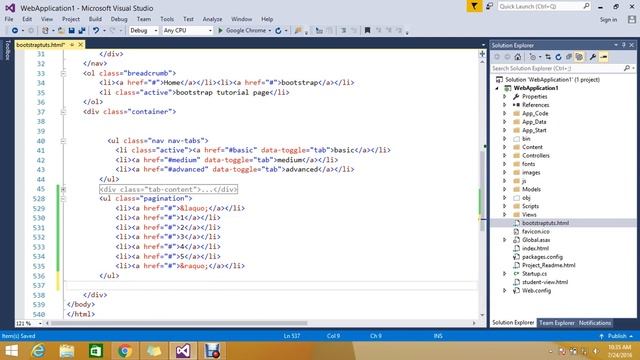
Task: Click the Solution Explorer search magnifier icon
Action: [627, 68]
